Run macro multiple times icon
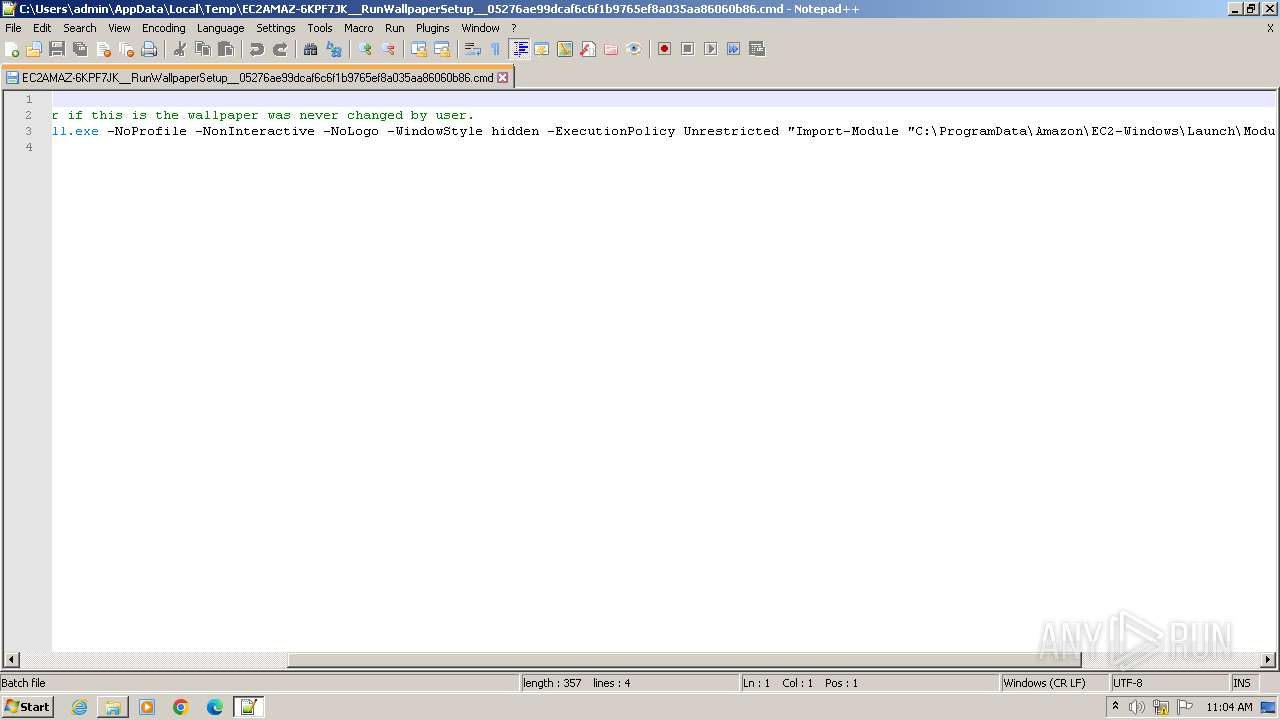The width and height of the screenshot is (1280, 720). click(x=733, y=49)
